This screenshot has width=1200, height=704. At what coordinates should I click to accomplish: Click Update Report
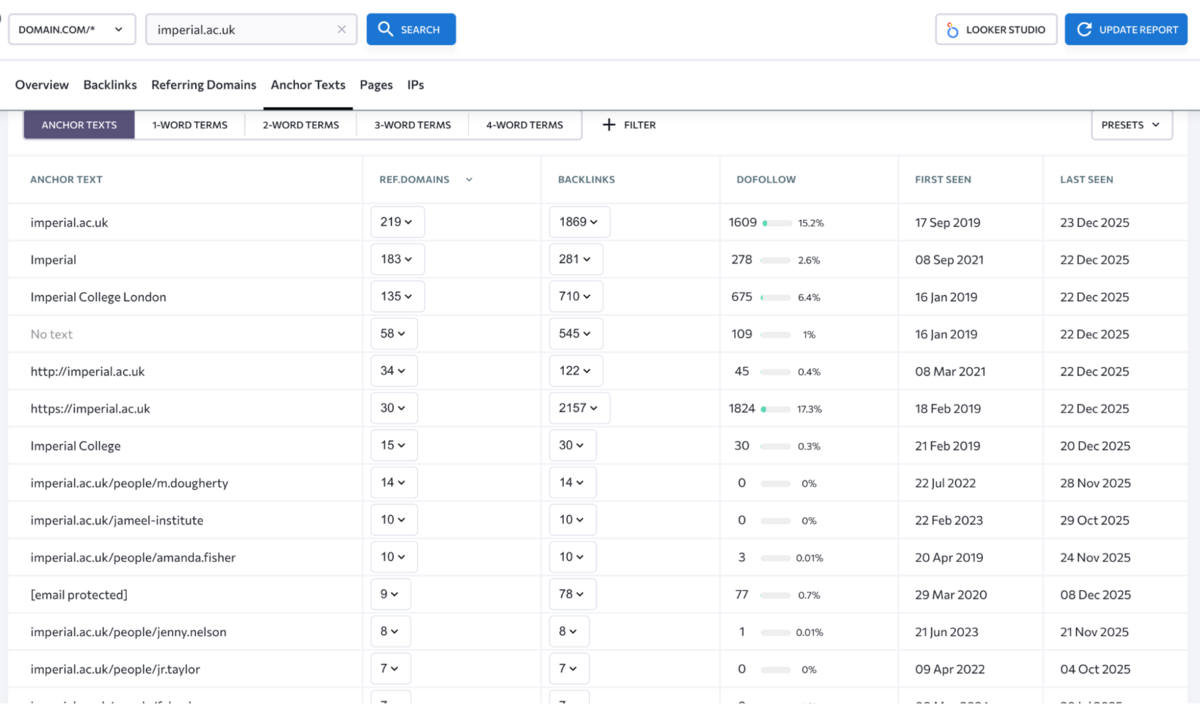coord(1126,30)
